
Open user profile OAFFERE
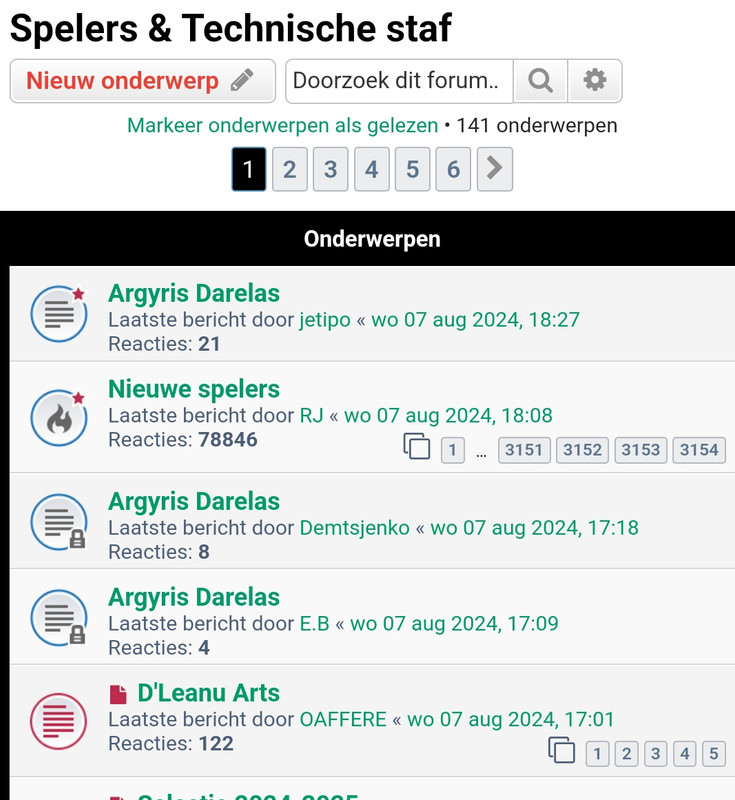point(343,720)
